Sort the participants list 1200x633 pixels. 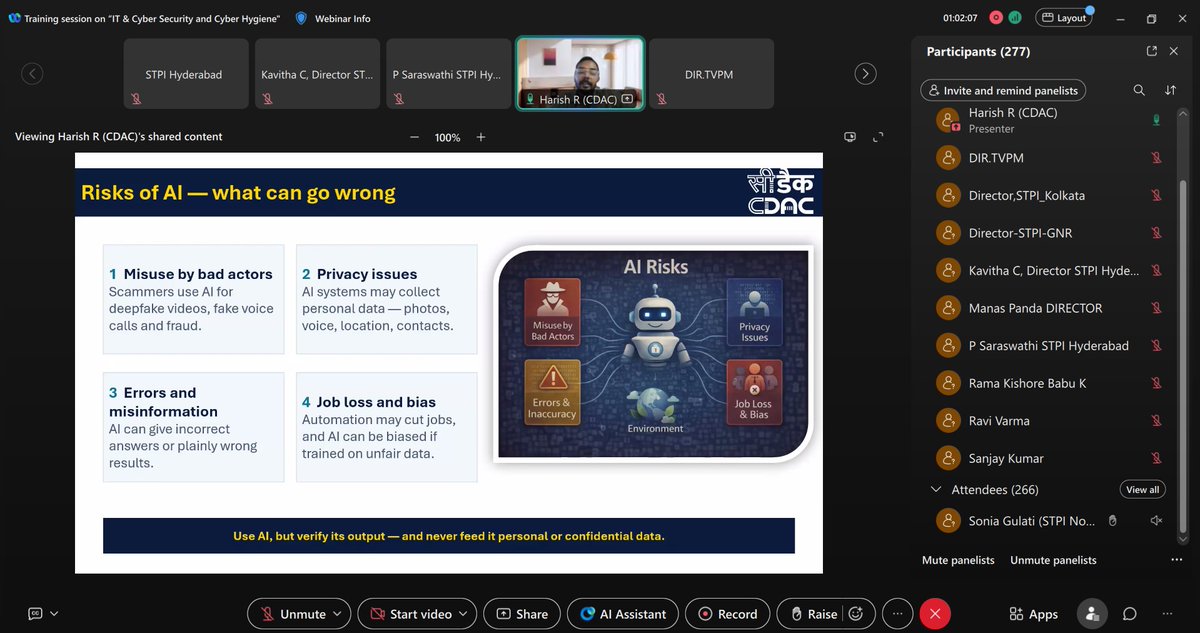[x=1171, y=90]
